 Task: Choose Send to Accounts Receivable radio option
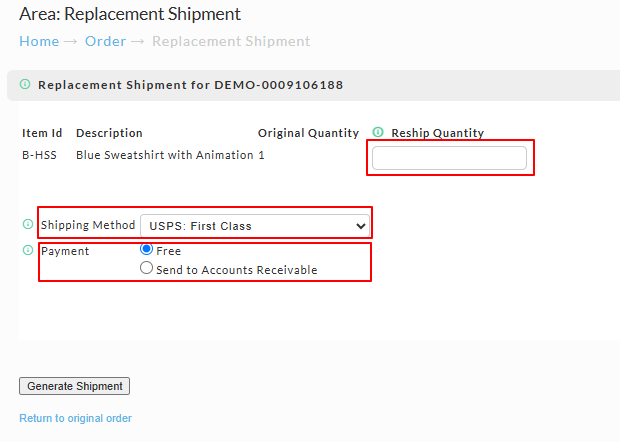(146, 268)
